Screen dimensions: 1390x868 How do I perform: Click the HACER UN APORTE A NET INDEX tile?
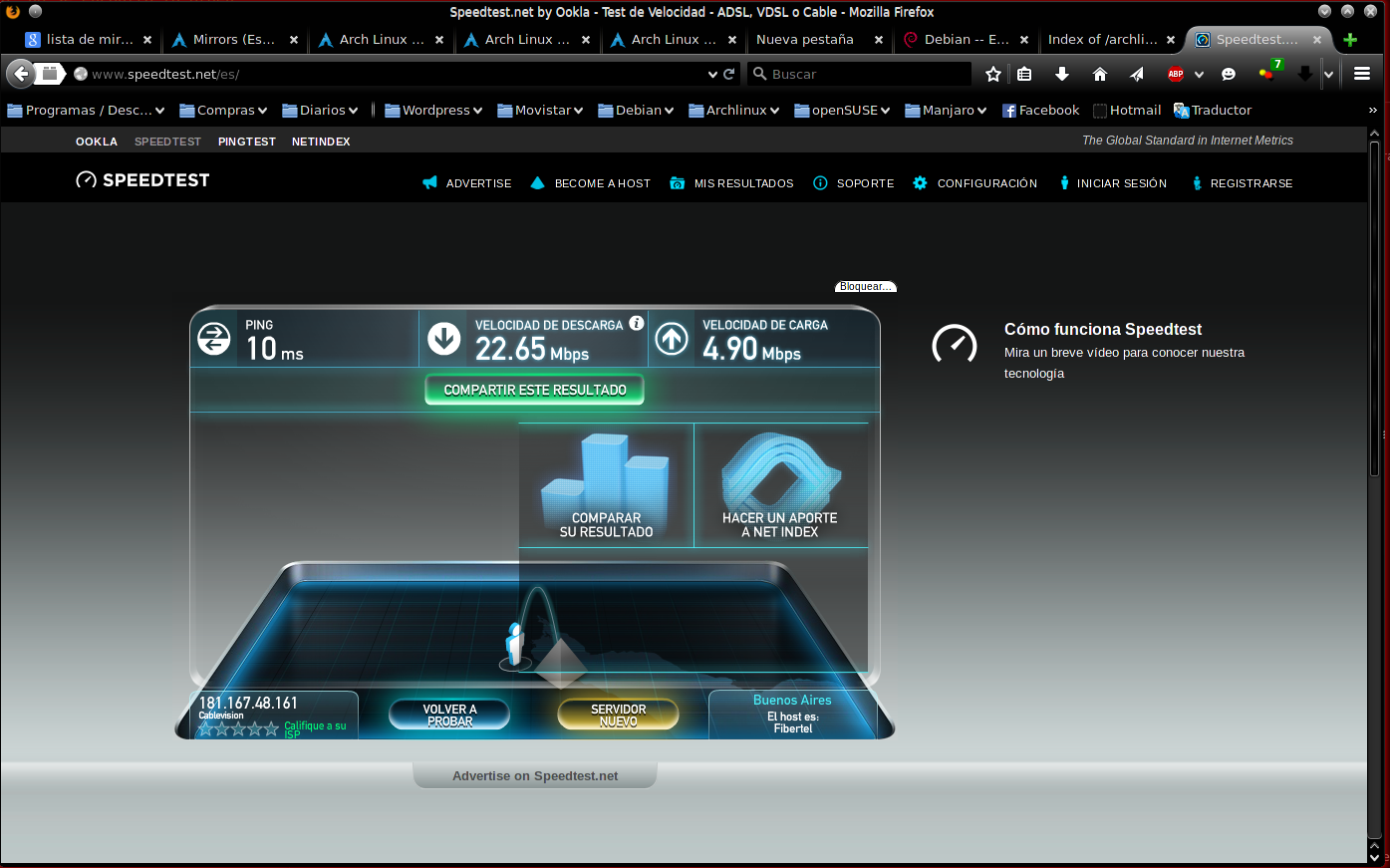pyautogui.click(x=780, y=485)
